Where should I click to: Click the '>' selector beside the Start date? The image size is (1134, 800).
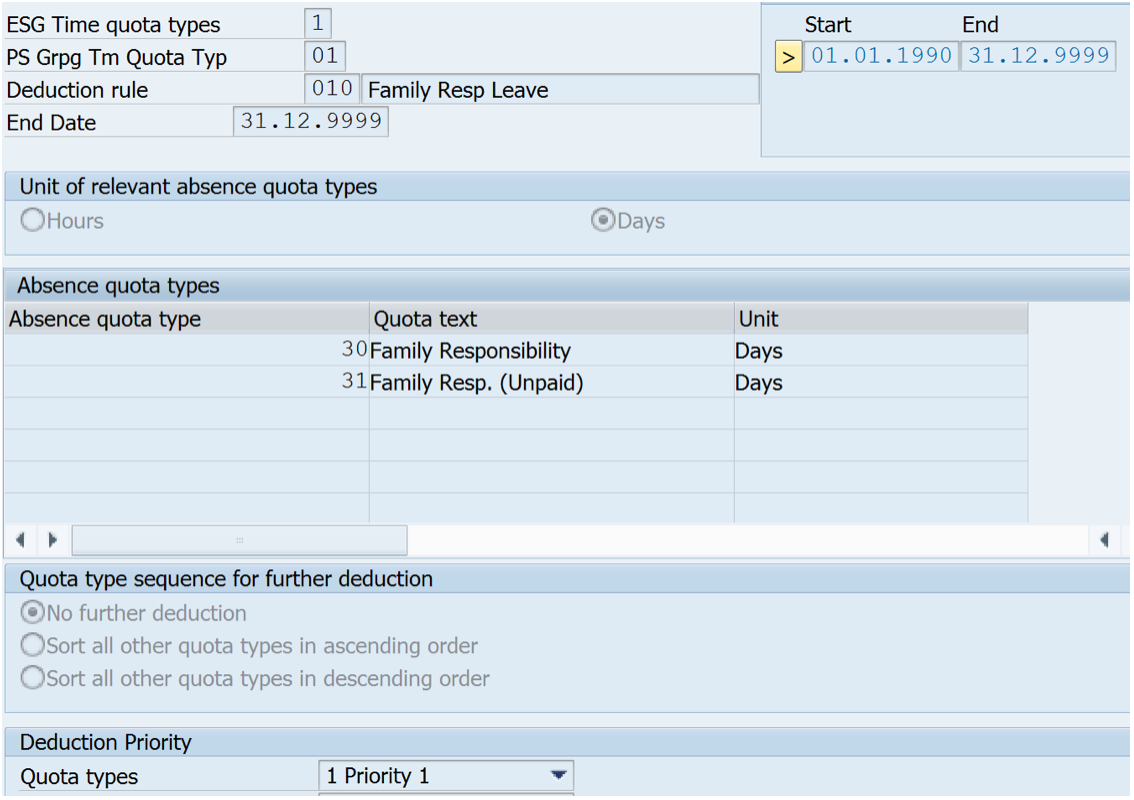coord(788,57)
